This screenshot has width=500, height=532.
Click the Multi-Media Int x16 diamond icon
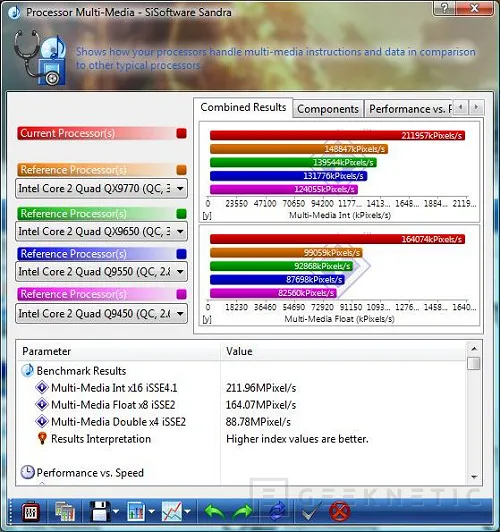point(42,387)
